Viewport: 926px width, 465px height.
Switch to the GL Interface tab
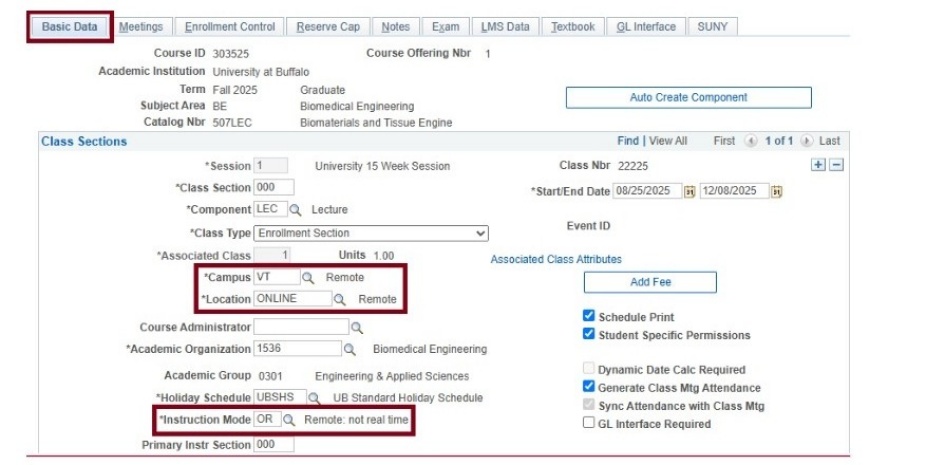tap(646, 27)
